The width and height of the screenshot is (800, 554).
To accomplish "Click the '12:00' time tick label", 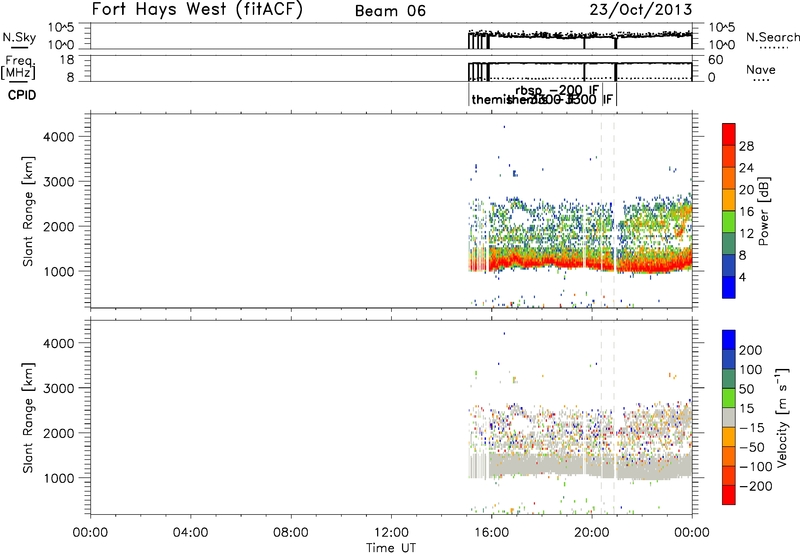I will pyautogui.click(x=391, y=533).
